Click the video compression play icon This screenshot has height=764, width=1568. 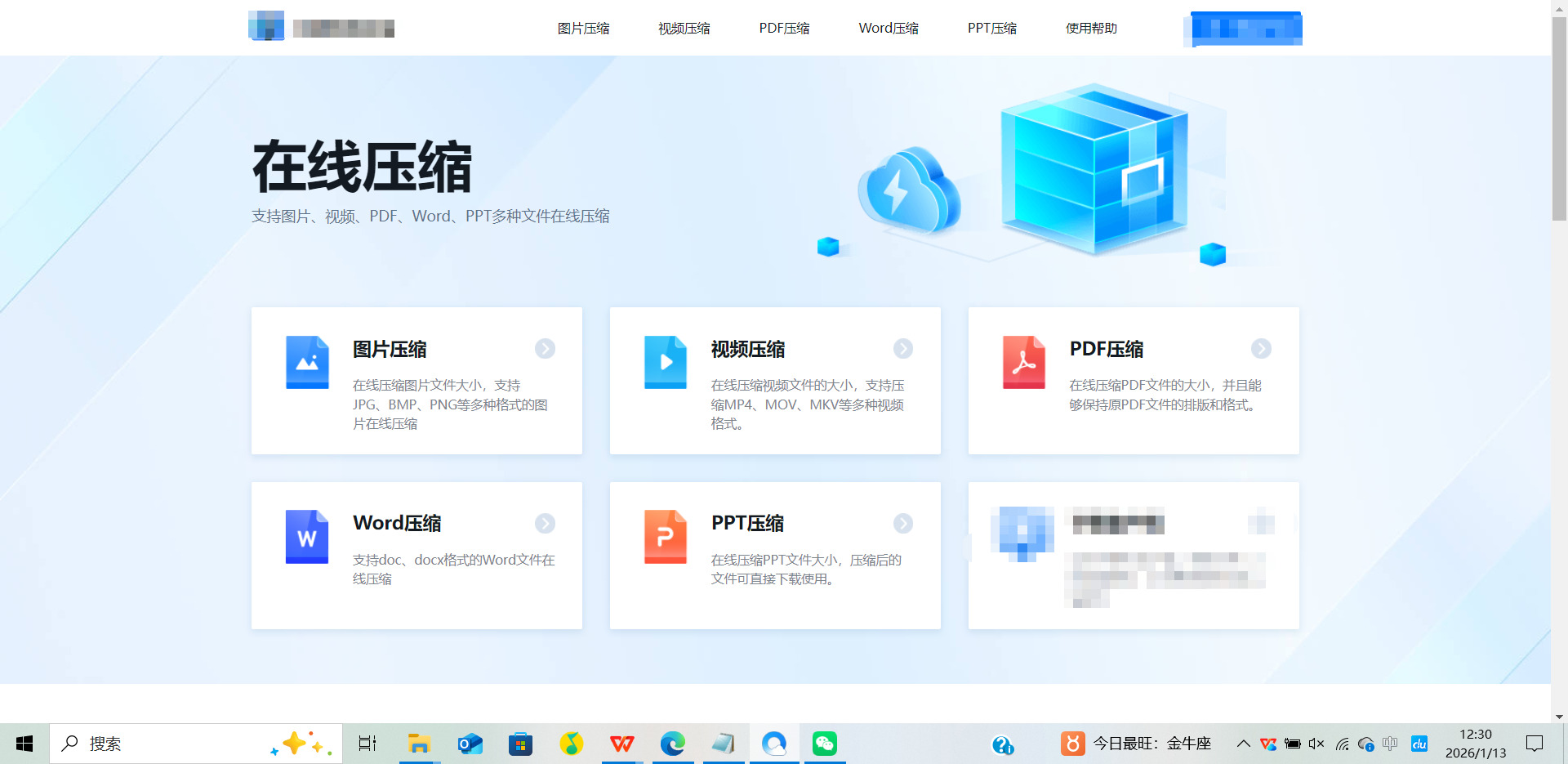click(x=665, y=362)
